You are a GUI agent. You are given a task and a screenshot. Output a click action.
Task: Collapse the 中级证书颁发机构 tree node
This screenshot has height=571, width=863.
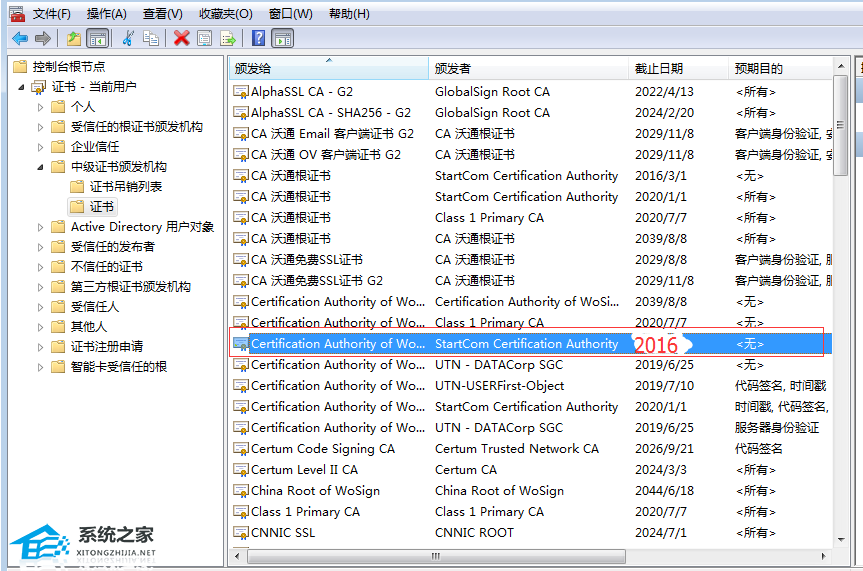[40, 167]
